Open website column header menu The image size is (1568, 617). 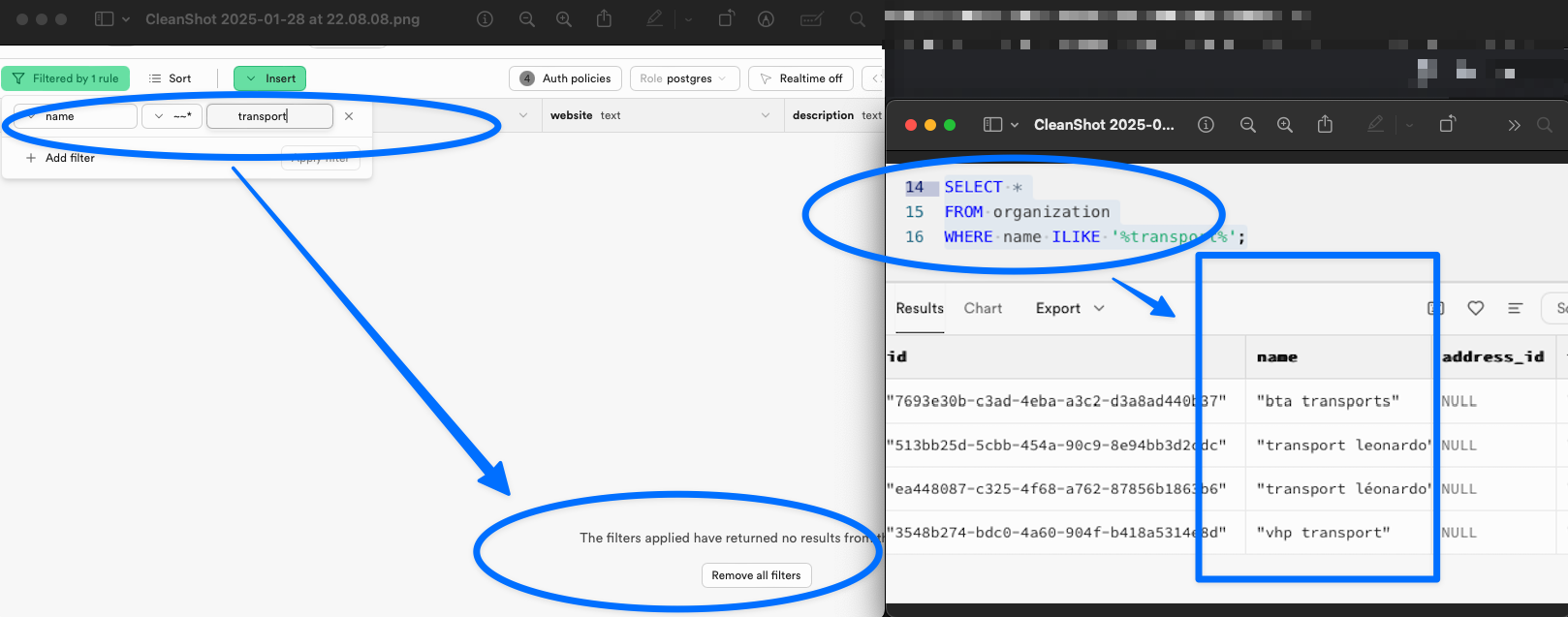coord(766,115)
